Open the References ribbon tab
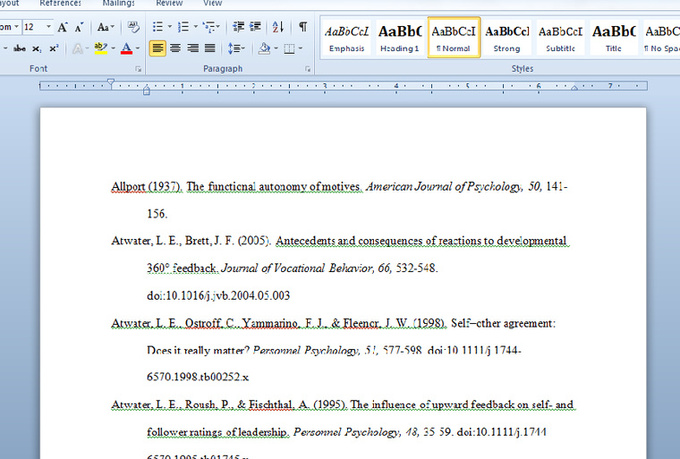 click(60, 3)
